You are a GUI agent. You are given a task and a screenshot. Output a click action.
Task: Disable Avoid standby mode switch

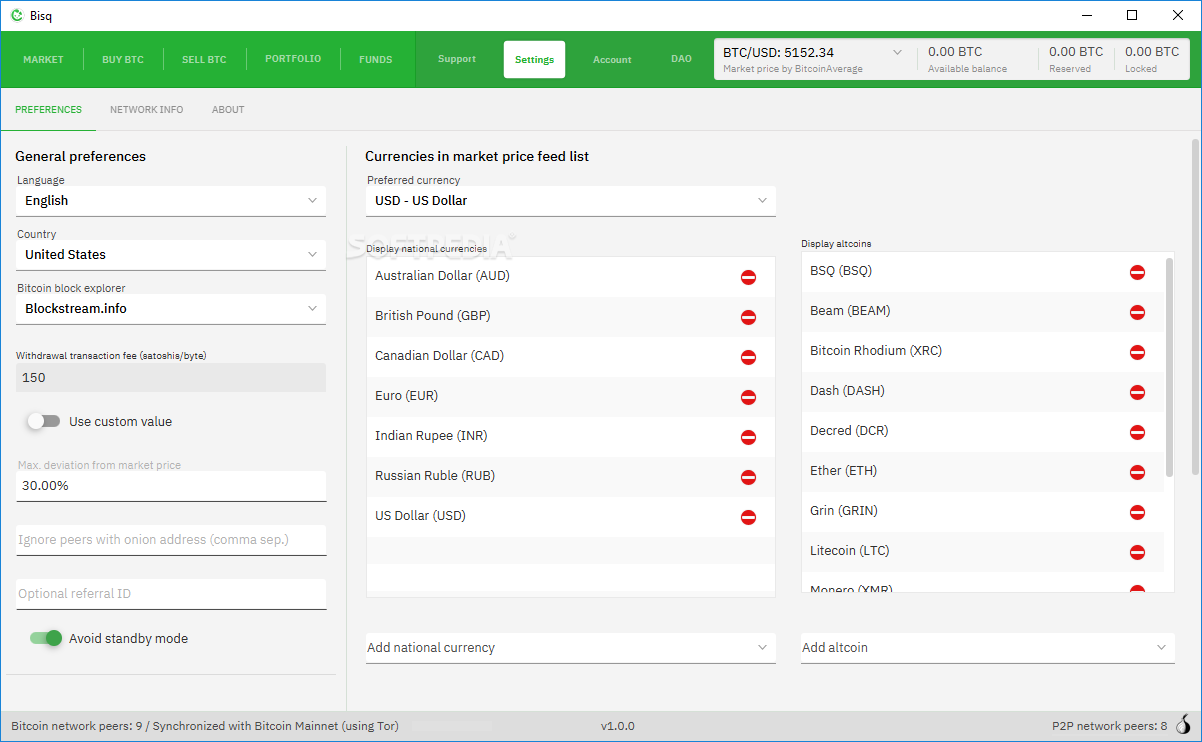point(46,638)
